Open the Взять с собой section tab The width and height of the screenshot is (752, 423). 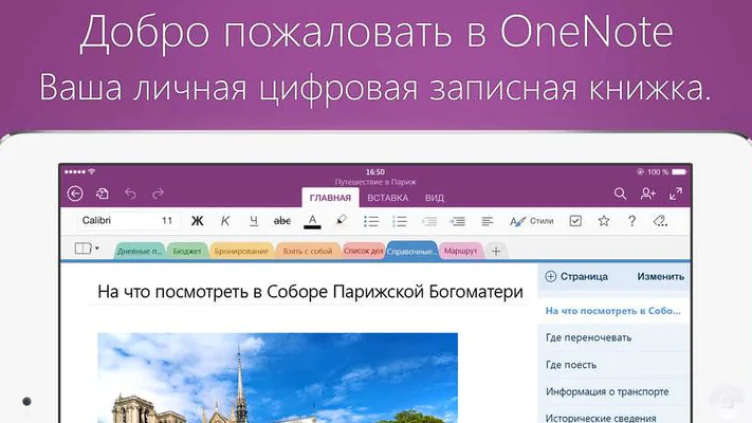tap(307, 251)
